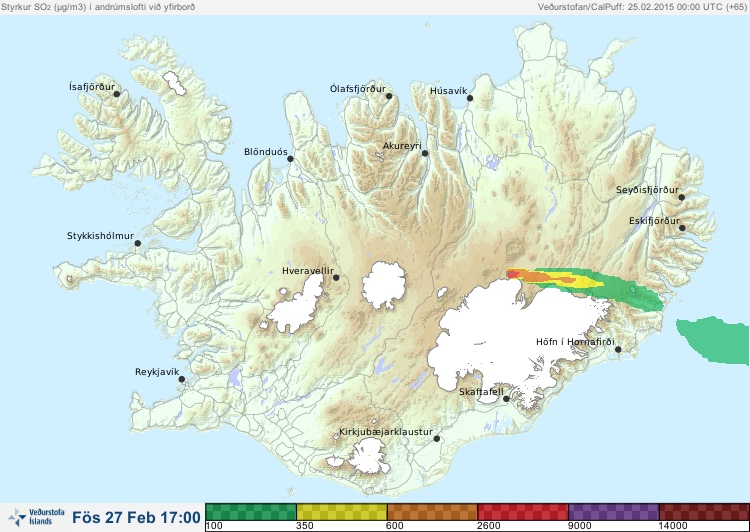Click the purple 9000 legend swatch
The image size is (750, 532).
coord(613,512)
